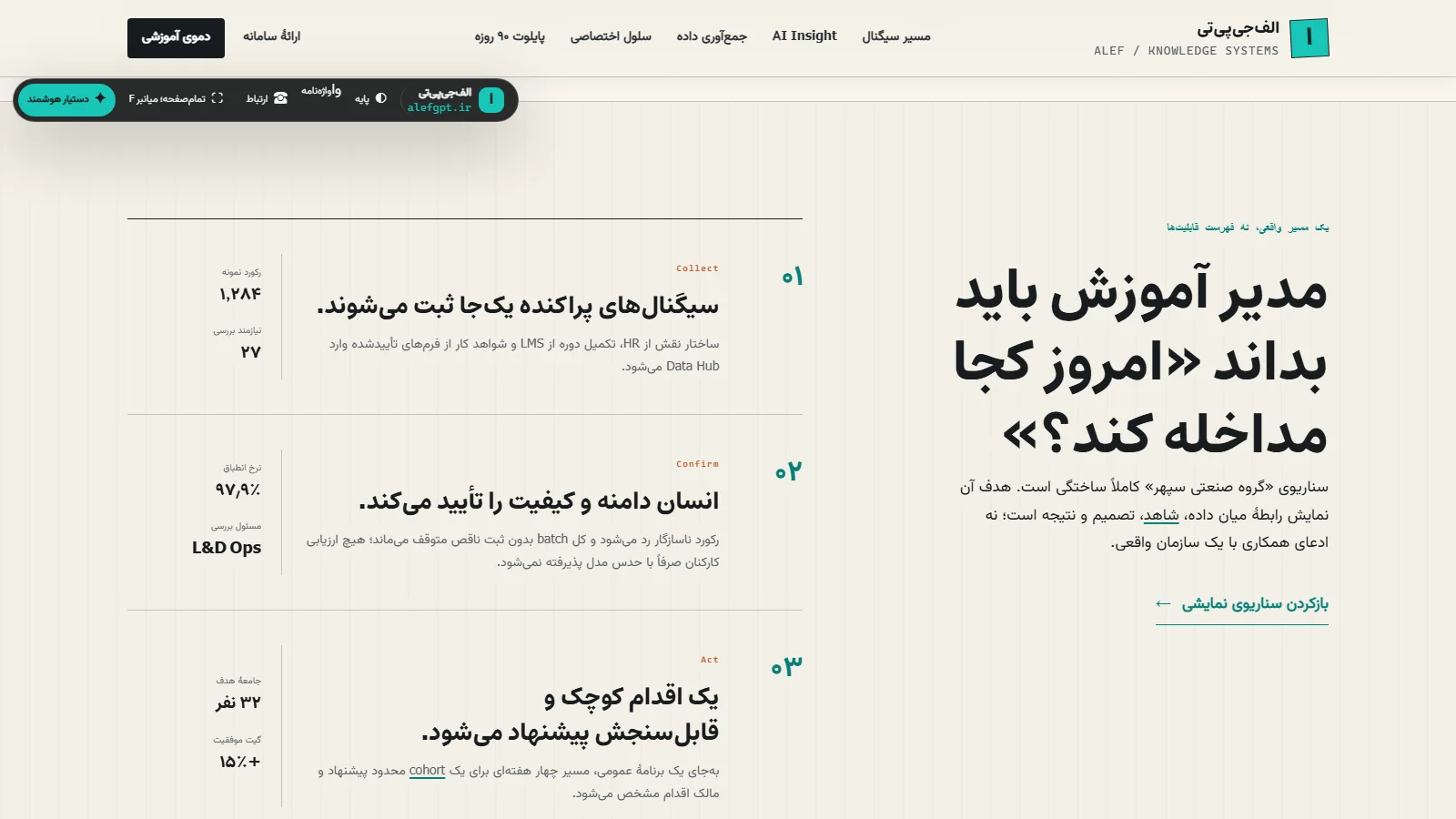Click the تمام‌صفحه؛ میان‌بر F label
The width and height of the screenshot is (1456, 819).
167,98
